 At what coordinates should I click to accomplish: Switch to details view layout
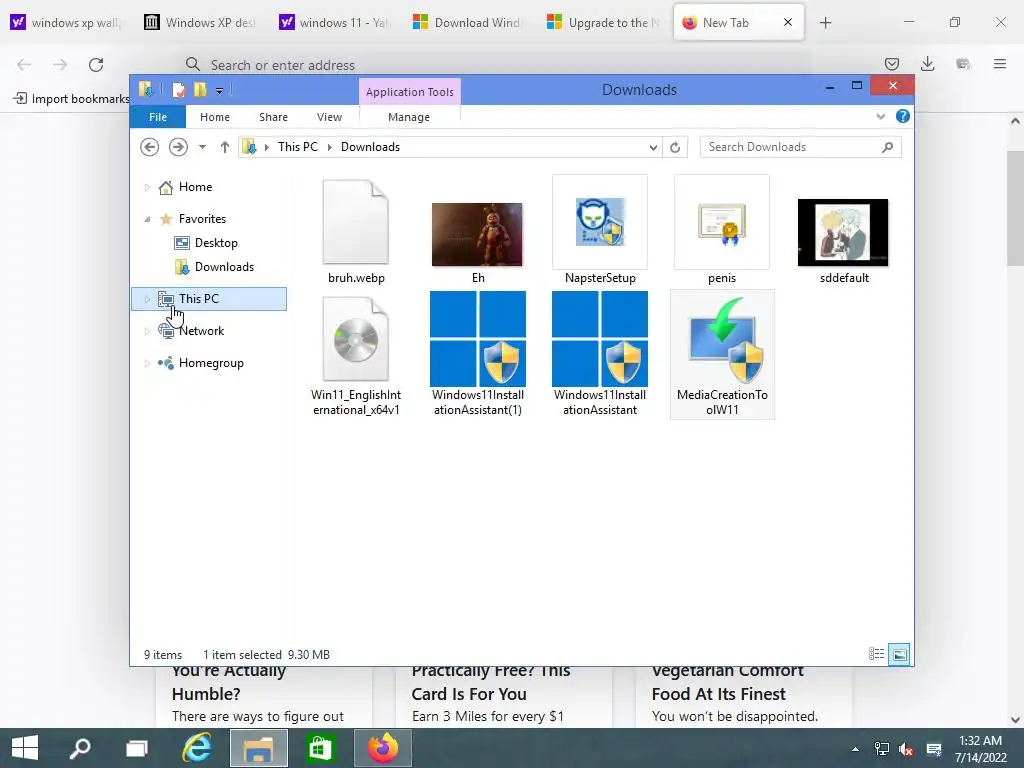[x=876, y=654]
